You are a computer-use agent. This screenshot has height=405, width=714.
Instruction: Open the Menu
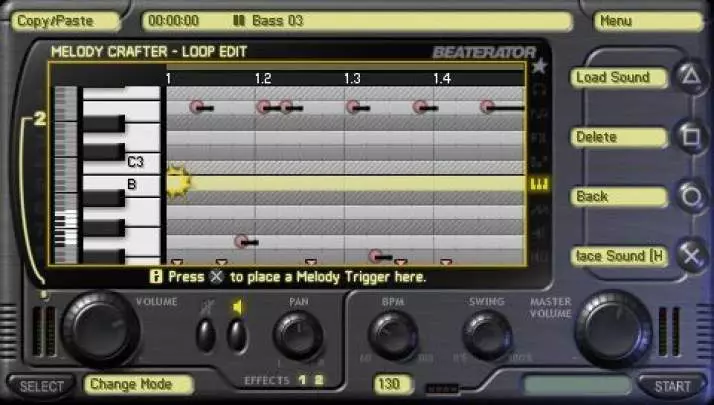tap(648, 21)
